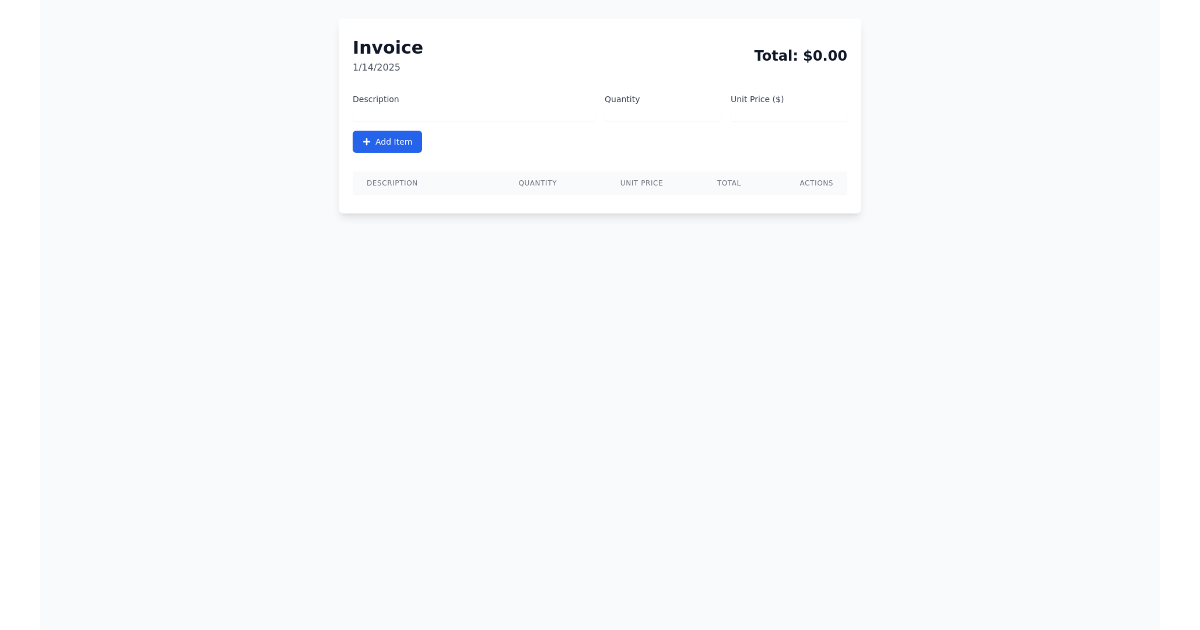Click the invoice card header area
The image size is (1200, 630).
point(600,55)
